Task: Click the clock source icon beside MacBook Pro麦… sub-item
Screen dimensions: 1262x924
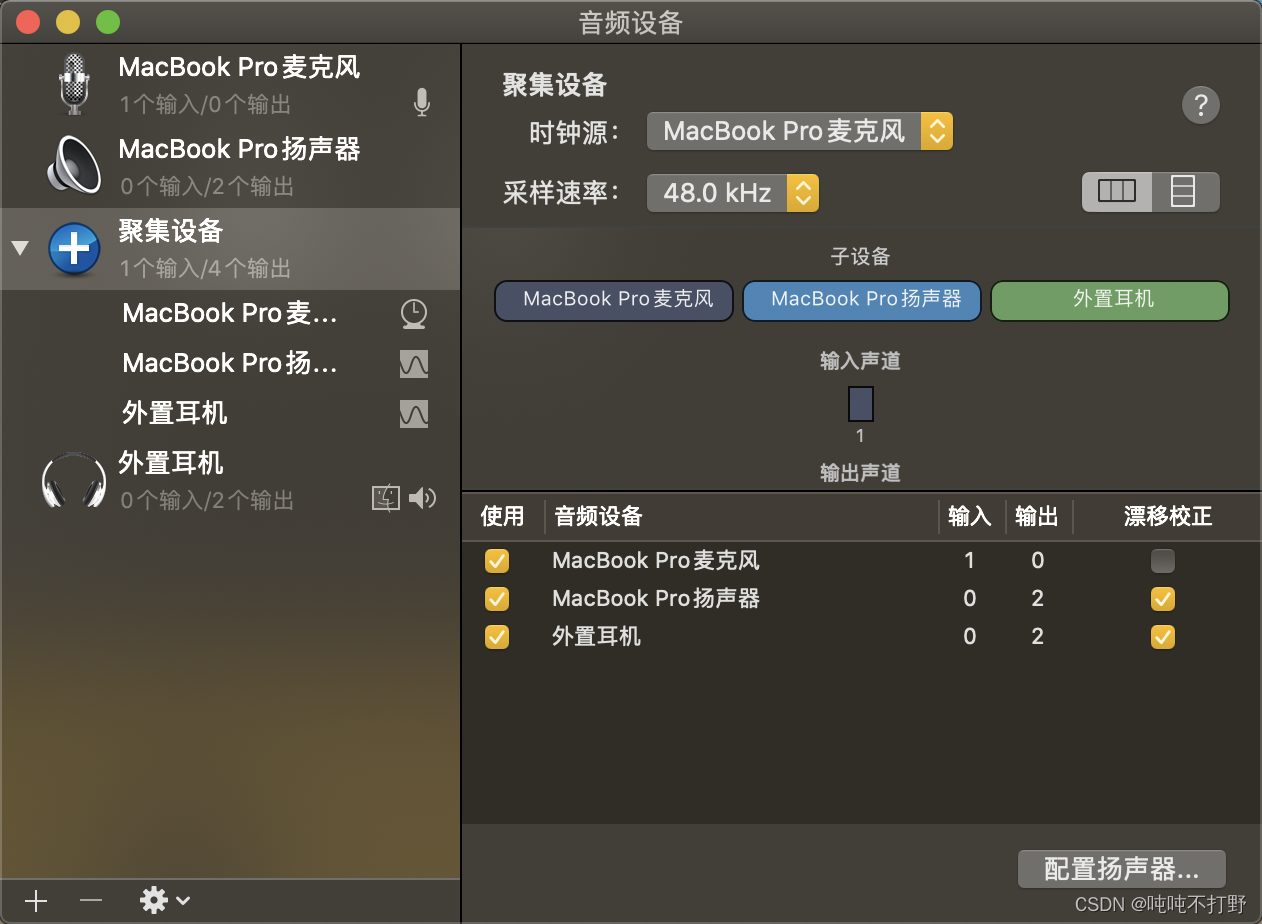Action: pos(414,314)
